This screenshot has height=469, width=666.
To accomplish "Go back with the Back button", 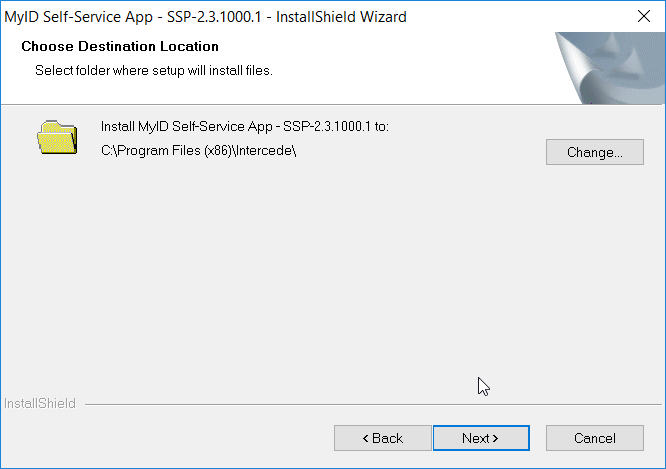I will (383, 438).
